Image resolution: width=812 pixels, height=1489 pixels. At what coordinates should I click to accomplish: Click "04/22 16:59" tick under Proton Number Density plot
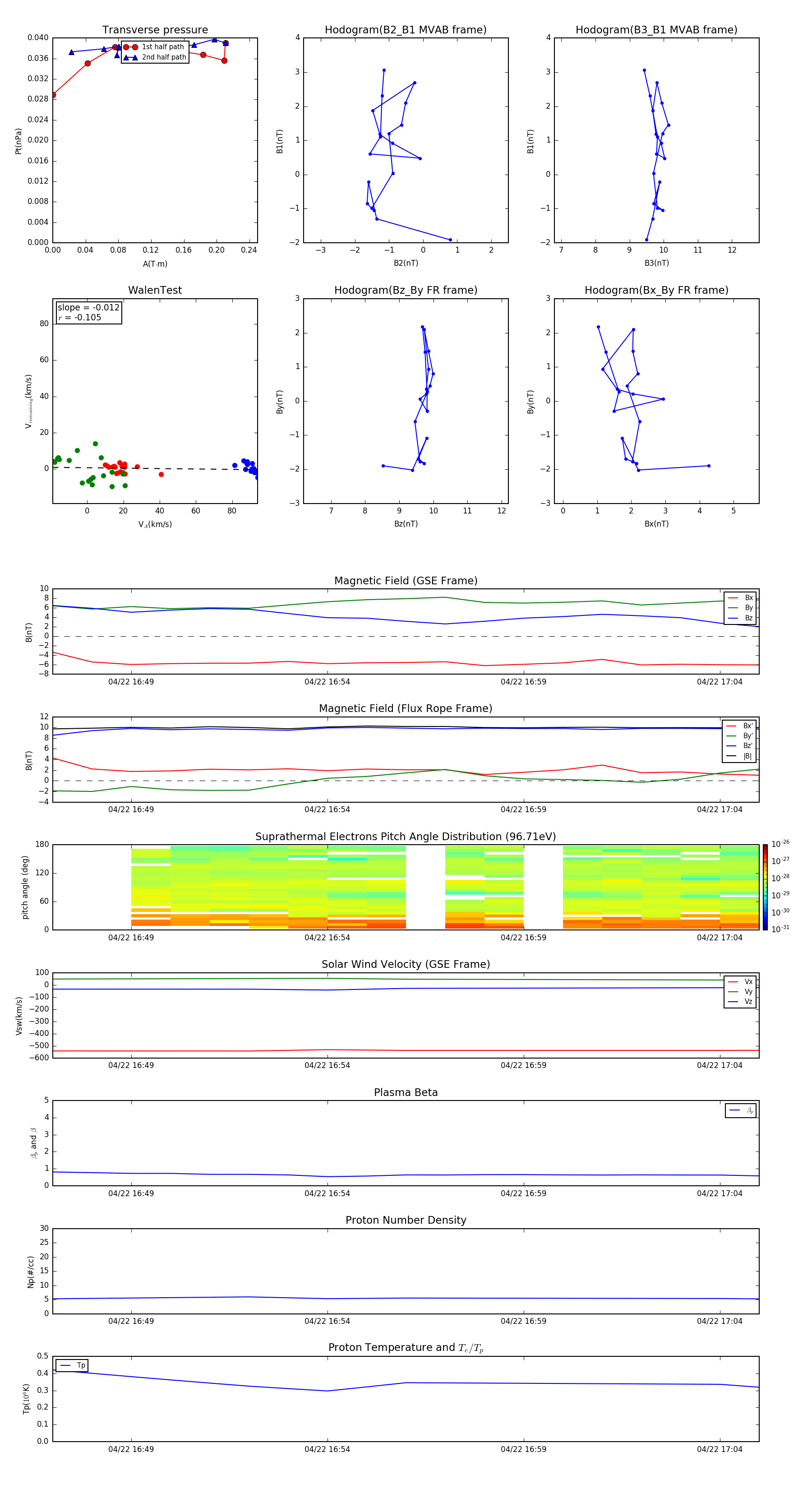(x=523, y=1321)
